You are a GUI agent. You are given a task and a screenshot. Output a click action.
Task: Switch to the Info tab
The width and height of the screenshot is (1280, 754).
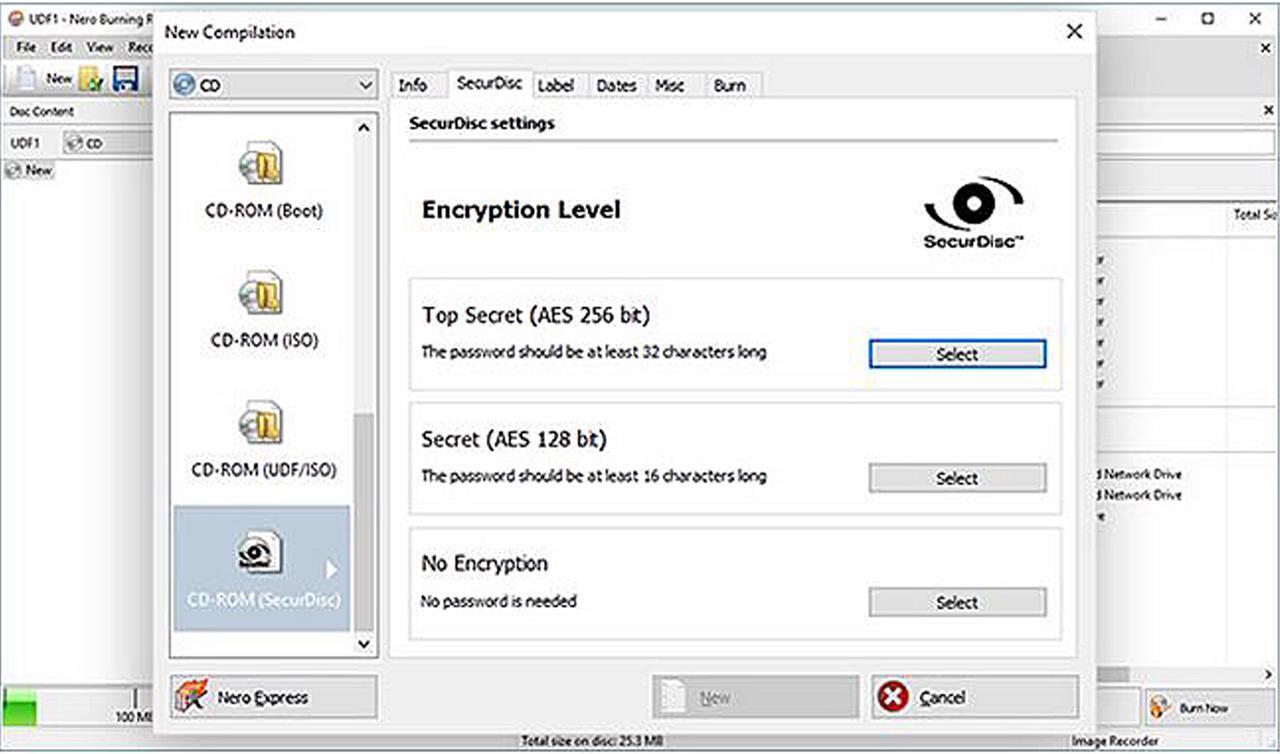coord(413,86)
